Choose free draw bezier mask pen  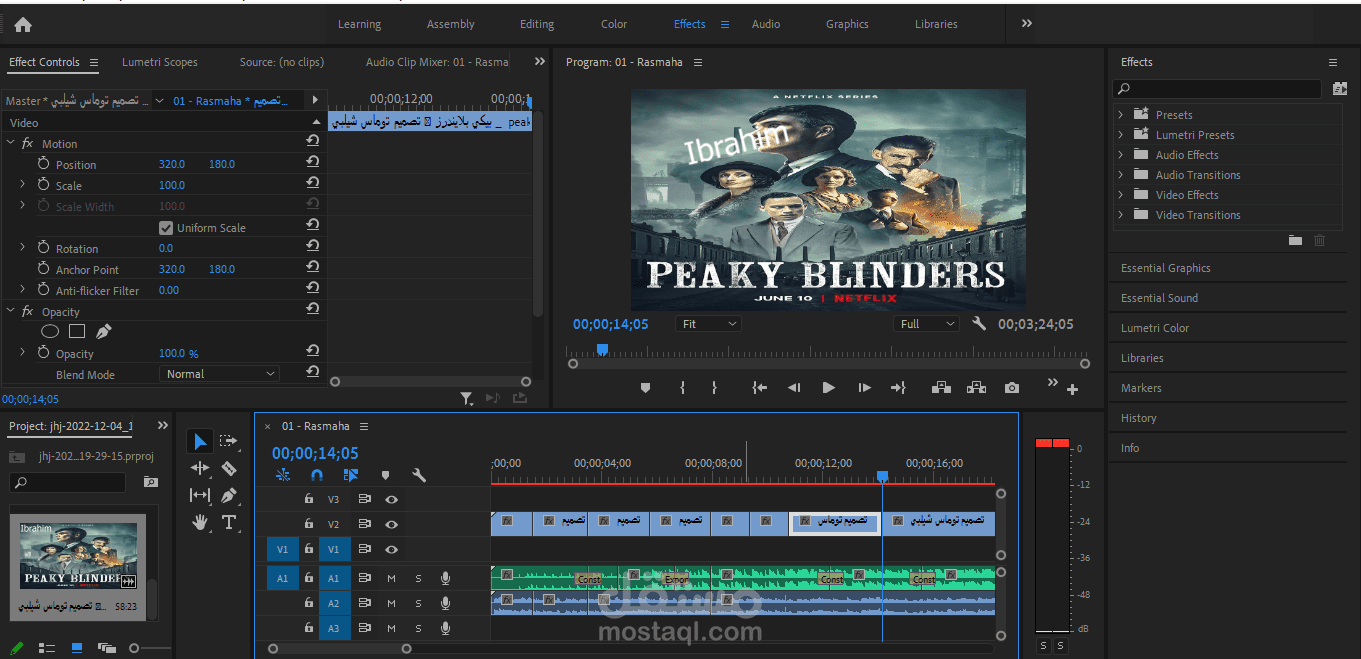103,331
